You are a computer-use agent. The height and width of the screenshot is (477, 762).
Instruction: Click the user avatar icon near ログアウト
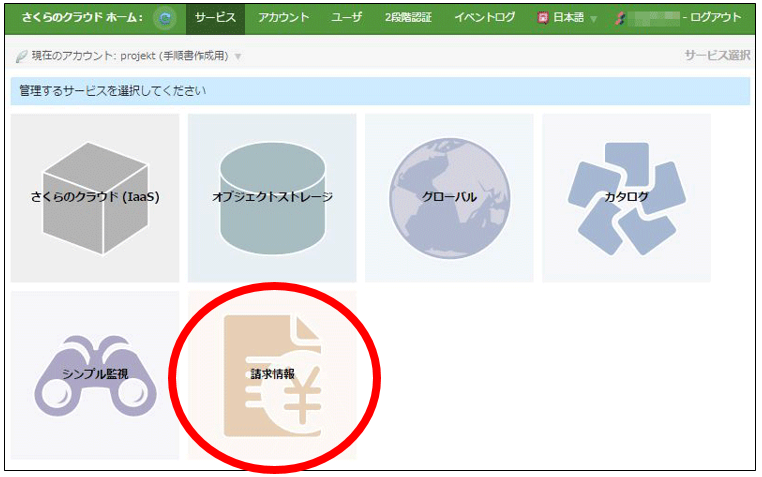(x=619, y=18)
